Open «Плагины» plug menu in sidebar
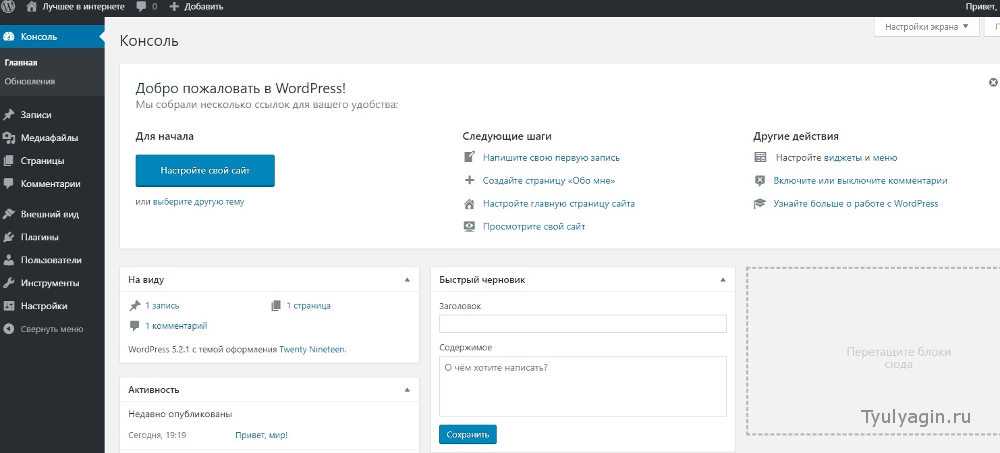Viewport: 1000px width, 453px height. coord(39,237)
